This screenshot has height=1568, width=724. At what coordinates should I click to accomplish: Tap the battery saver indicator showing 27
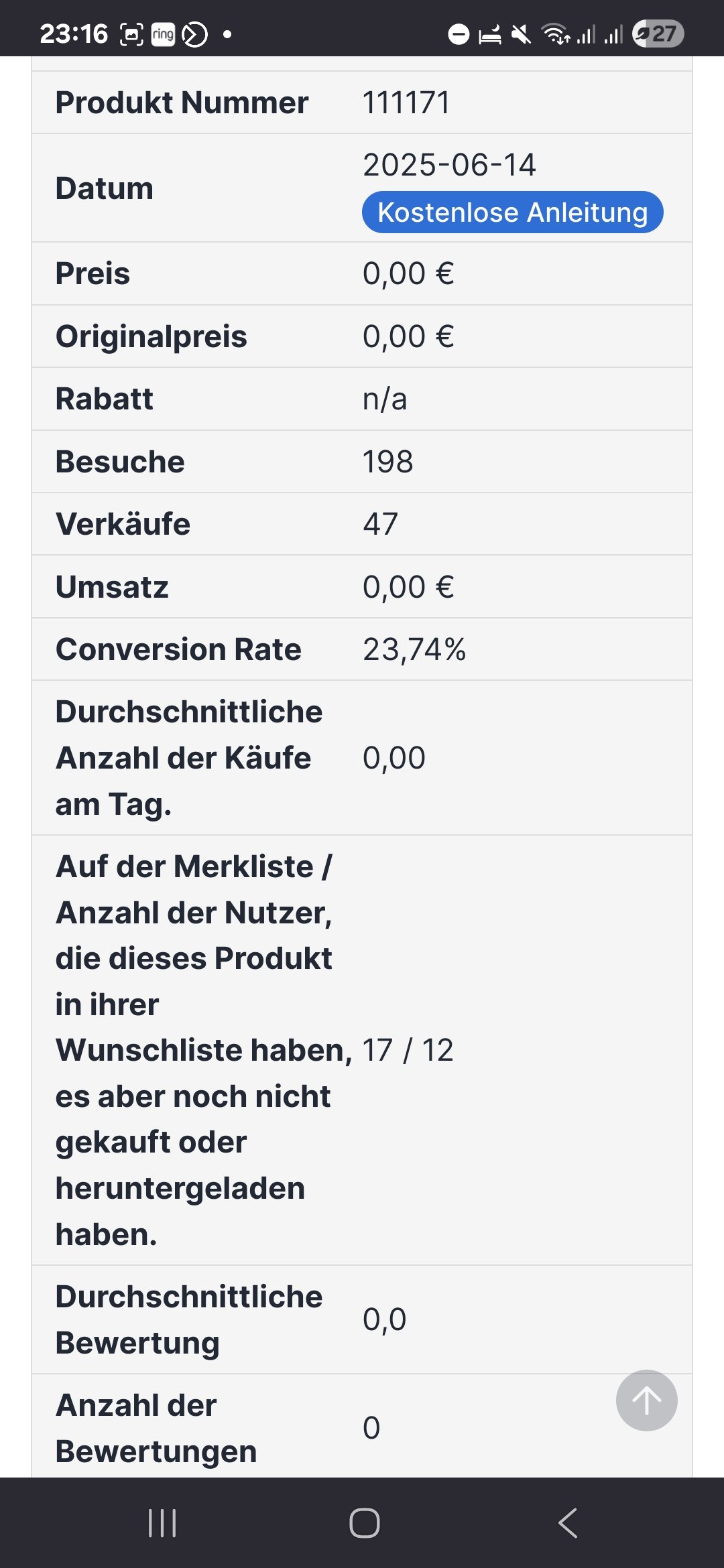tap(658, 34)
